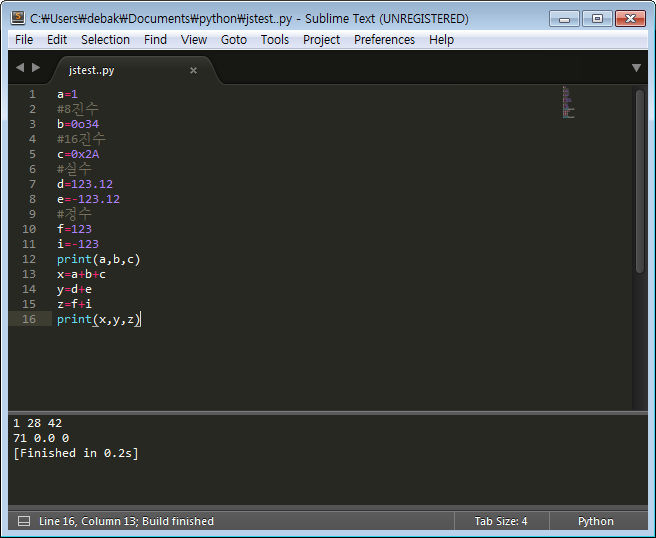
Task: Place cursor in i=-123
Action: (x=78, y=244)
